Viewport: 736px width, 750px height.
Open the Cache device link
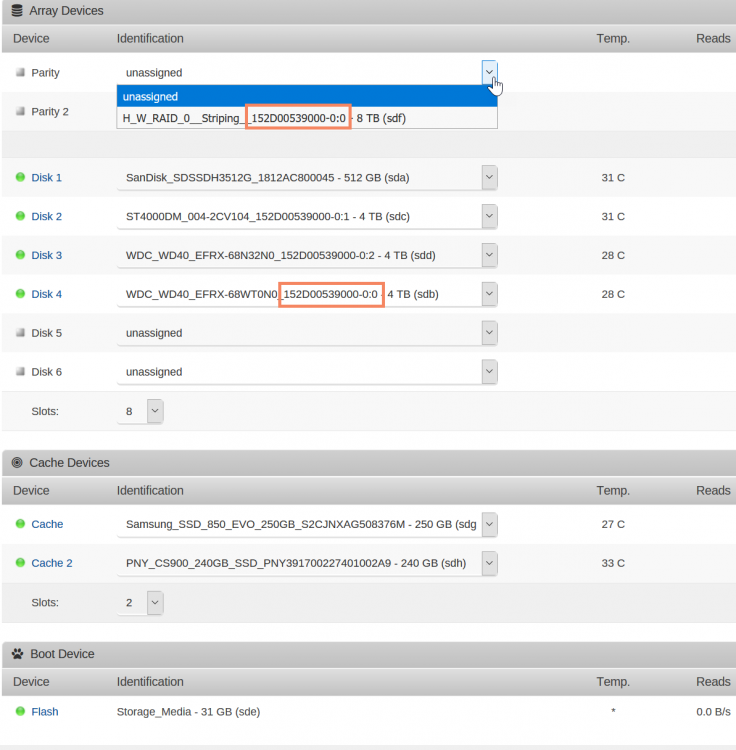[x=47, y=524]
